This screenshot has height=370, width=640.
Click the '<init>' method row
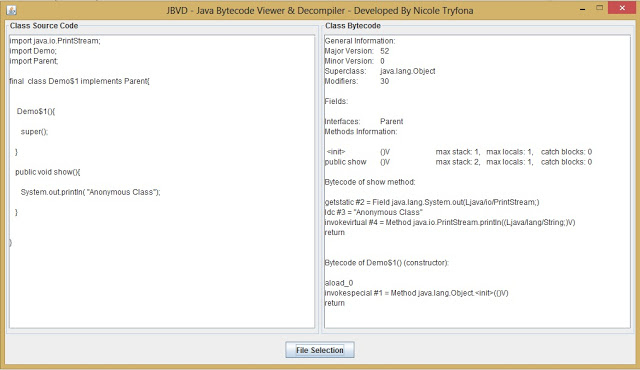(459, 152)
